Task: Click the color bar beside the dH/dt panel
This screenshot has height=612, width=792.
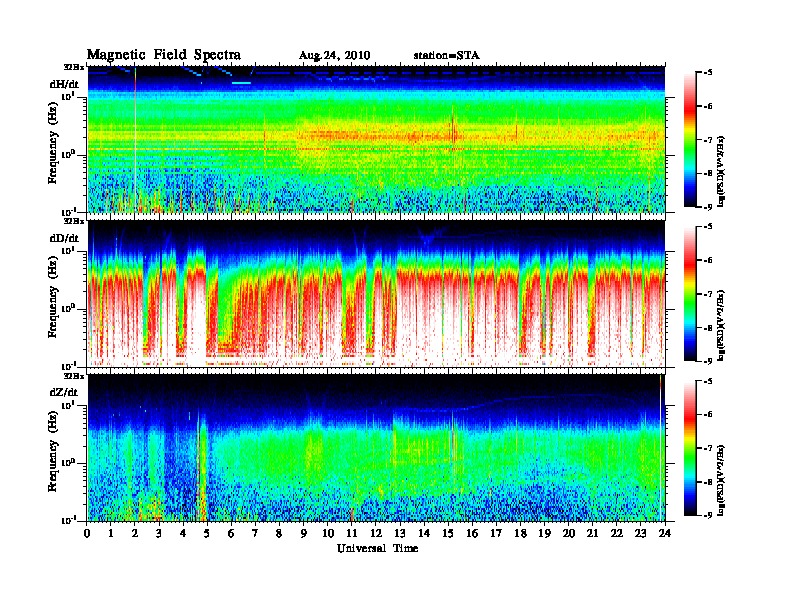Action: pos(690,139)
